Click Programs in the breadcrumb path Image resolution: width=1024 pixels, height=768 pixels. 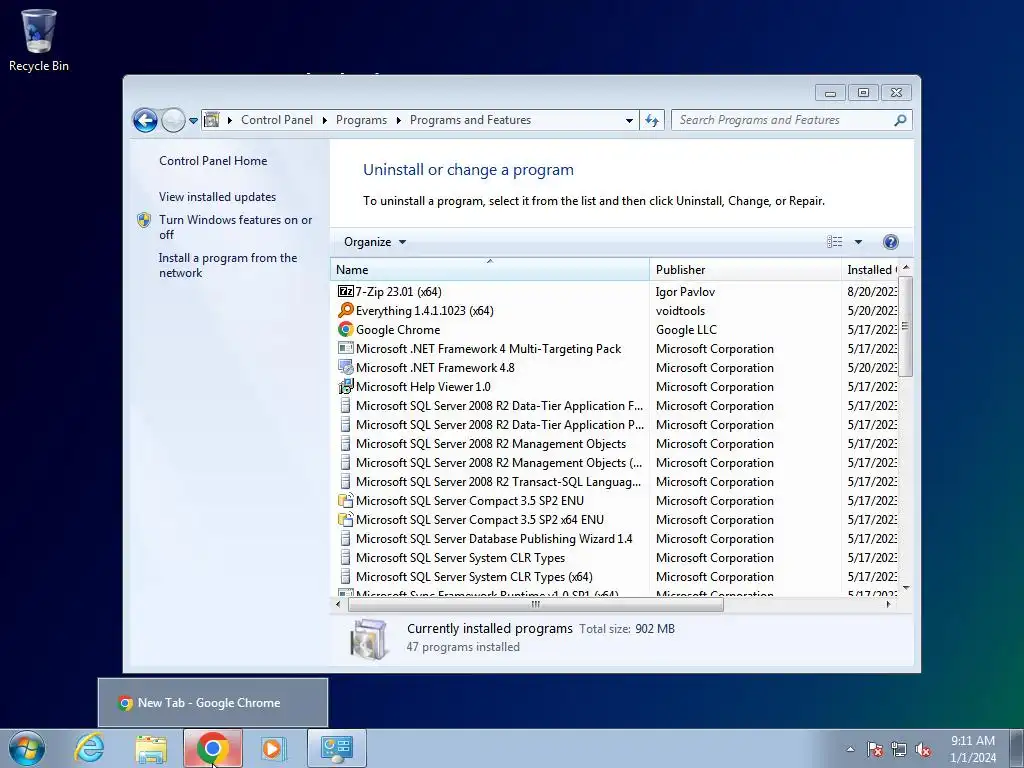click(x=361, y=120)
